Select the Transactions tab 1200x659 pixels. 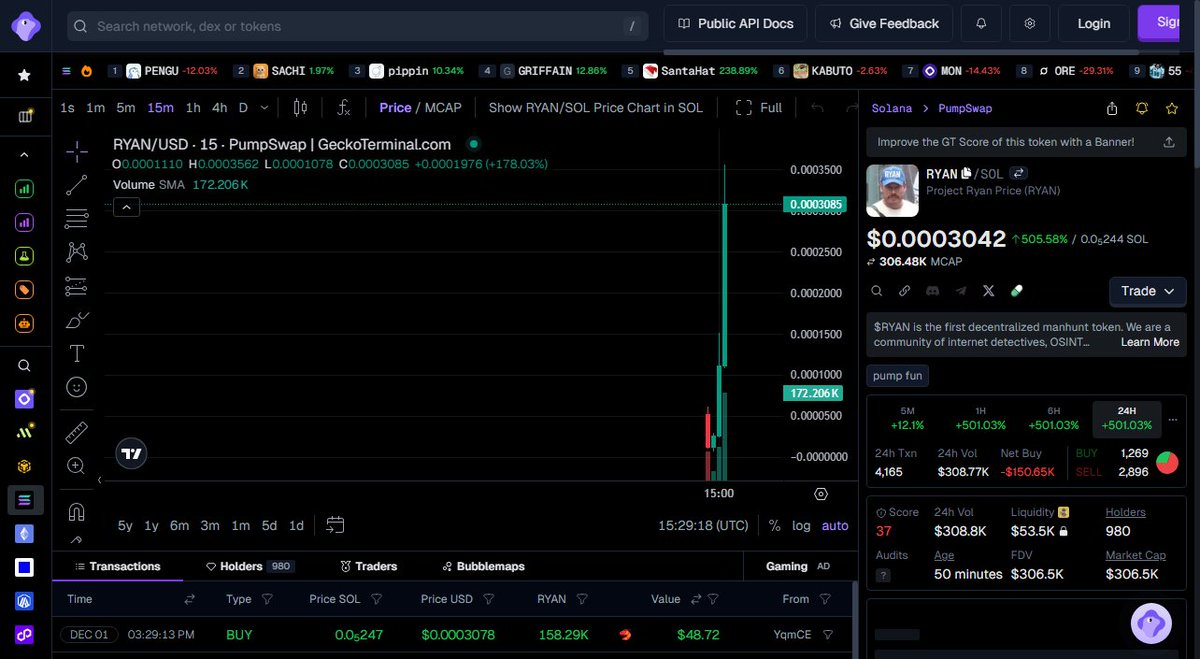(x=117, y=566)
